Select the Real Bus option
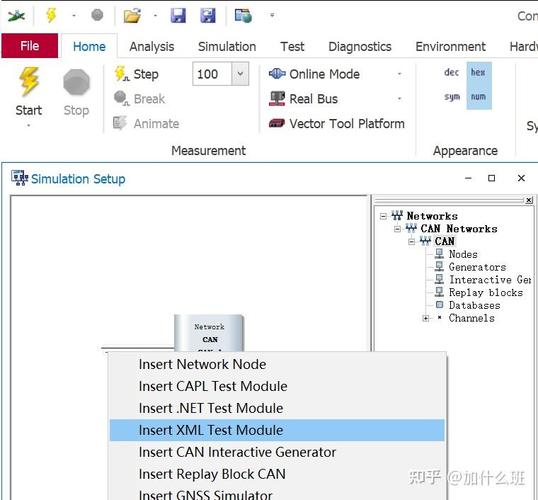This screenshot has height=500, width=538. (x=304, y=99)
